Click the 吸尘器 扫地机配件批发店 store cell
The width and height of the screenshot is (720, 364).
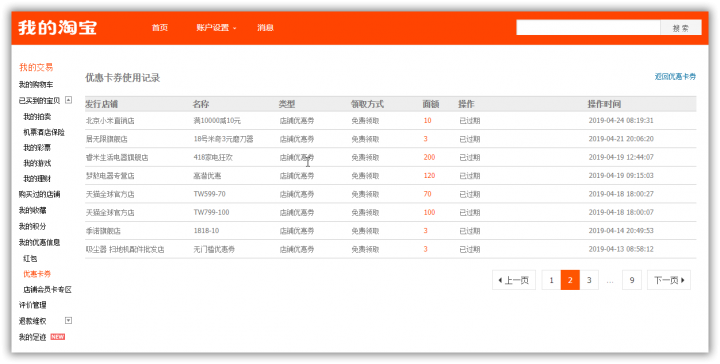tap(125, 249)
